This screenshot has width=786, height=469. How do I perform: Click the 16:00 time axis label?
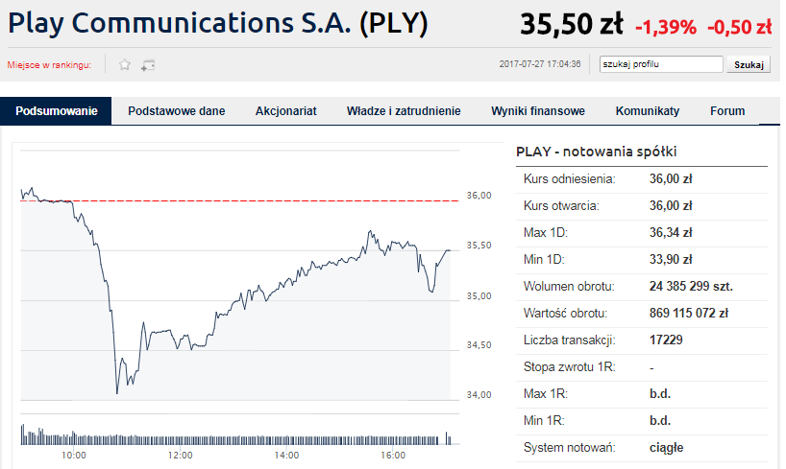[392, 455]
